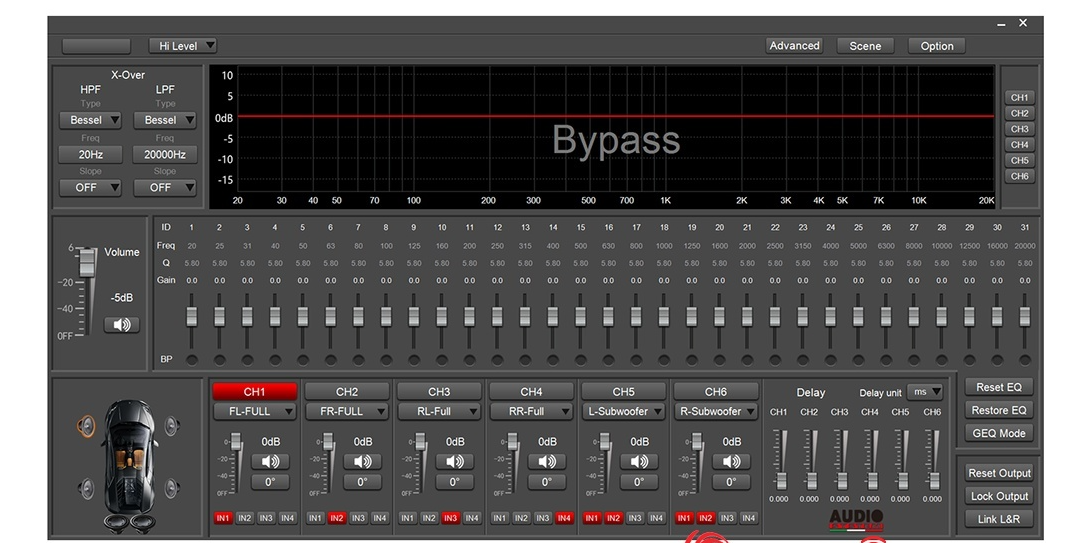Toggle IN4 input for CH4
Screen dimensions: 1085x555
pyautogui.click(x=564, y=518)
